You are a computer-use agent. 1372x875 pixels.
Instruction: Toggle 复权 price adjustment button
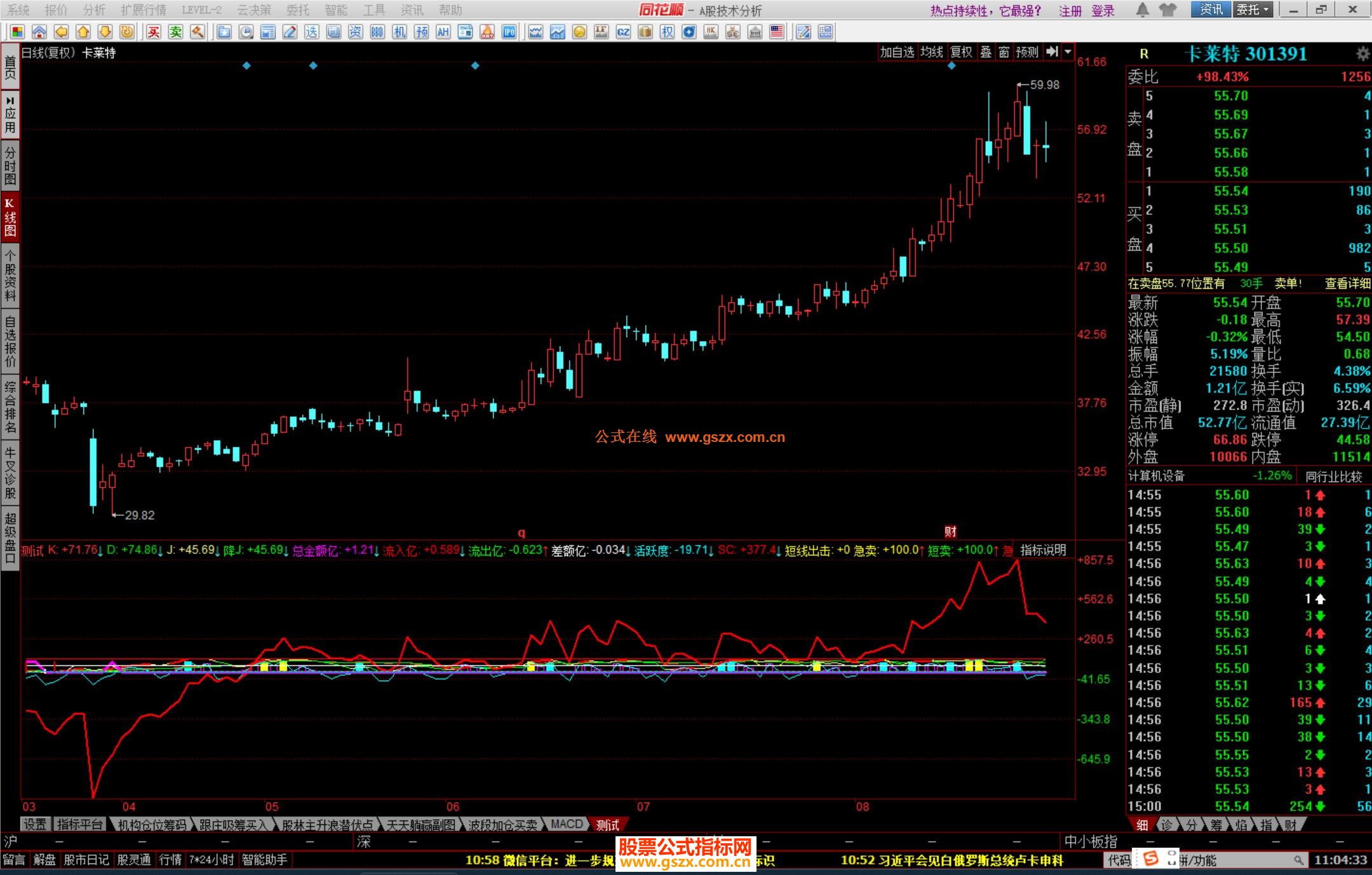960,52
